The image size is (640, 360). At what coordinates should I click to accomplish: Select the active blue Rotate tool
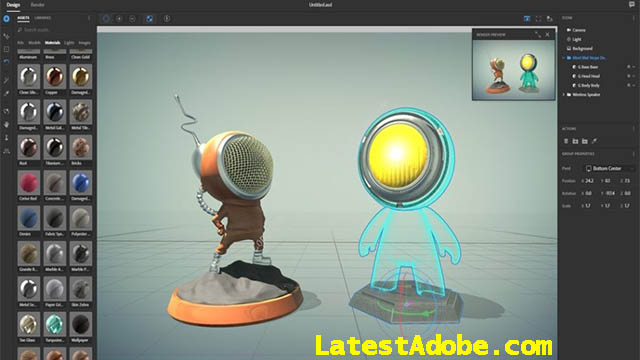pos(7,62)
